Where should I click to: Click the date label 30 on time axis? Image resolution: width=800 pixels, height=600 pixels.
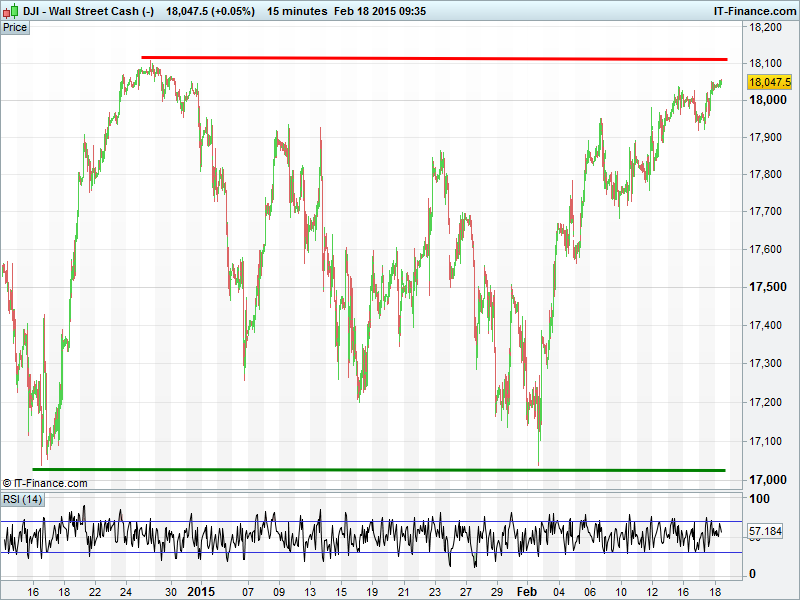[x=171, y=592]
